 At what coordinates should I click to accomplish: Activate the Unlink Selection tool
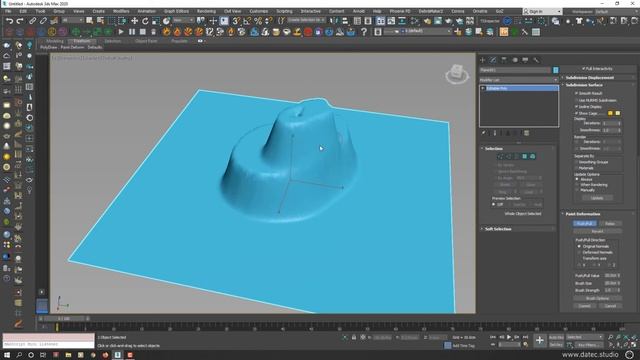(43, 20)
